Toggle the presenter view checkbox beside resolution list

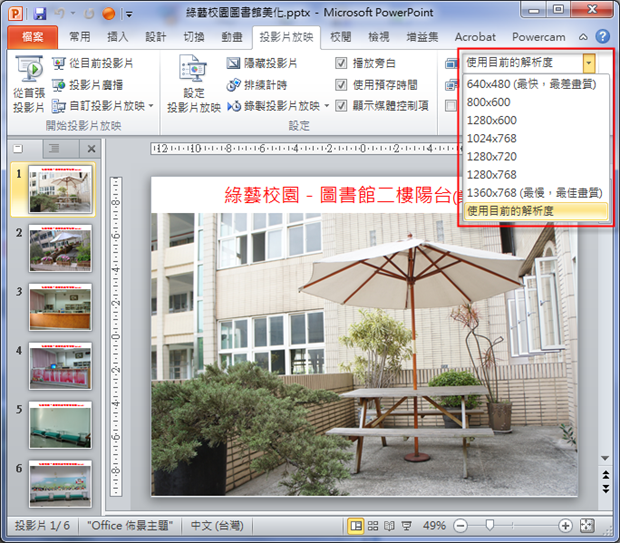(x=450, y=106)
